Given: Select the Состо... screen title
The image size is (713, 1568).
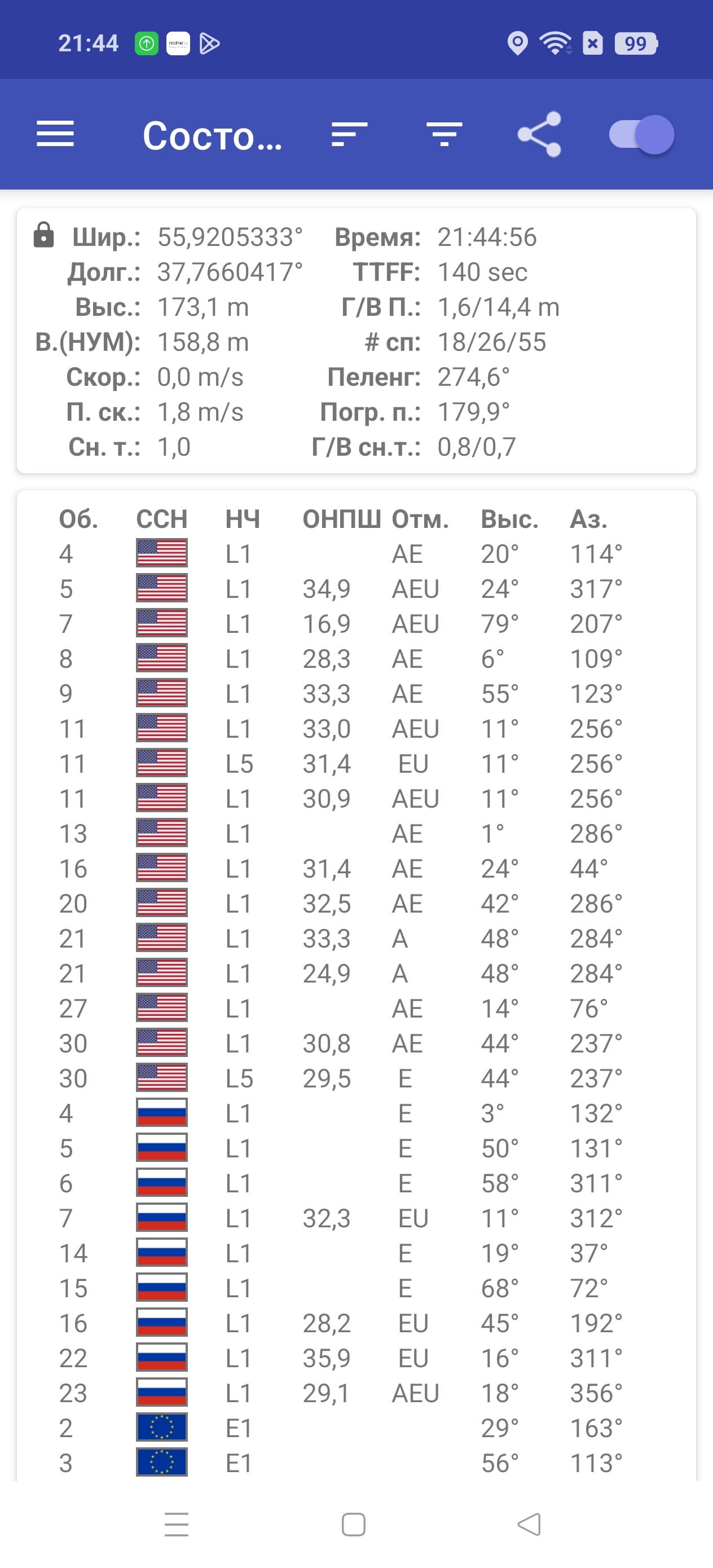Looking at the screenshot, I should click(x=212, y=135).
